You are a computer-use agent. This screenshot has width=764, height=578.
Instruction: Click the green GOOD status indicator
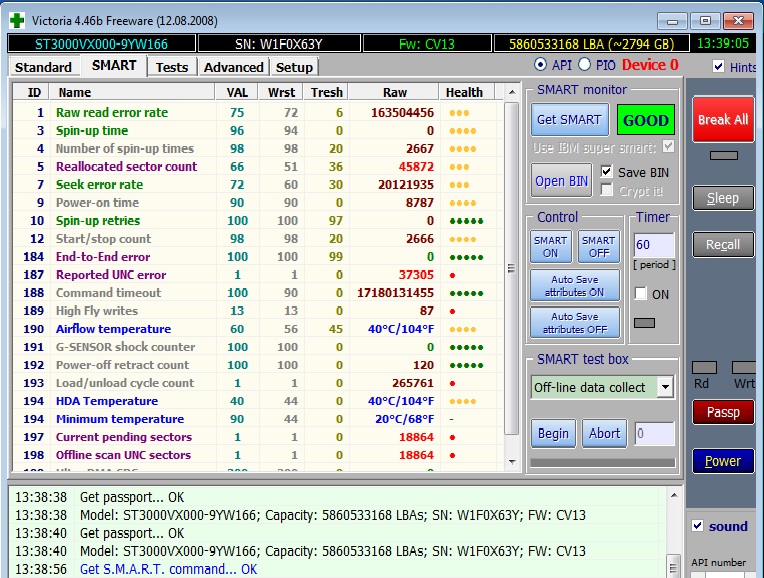[x=646, y=120]
